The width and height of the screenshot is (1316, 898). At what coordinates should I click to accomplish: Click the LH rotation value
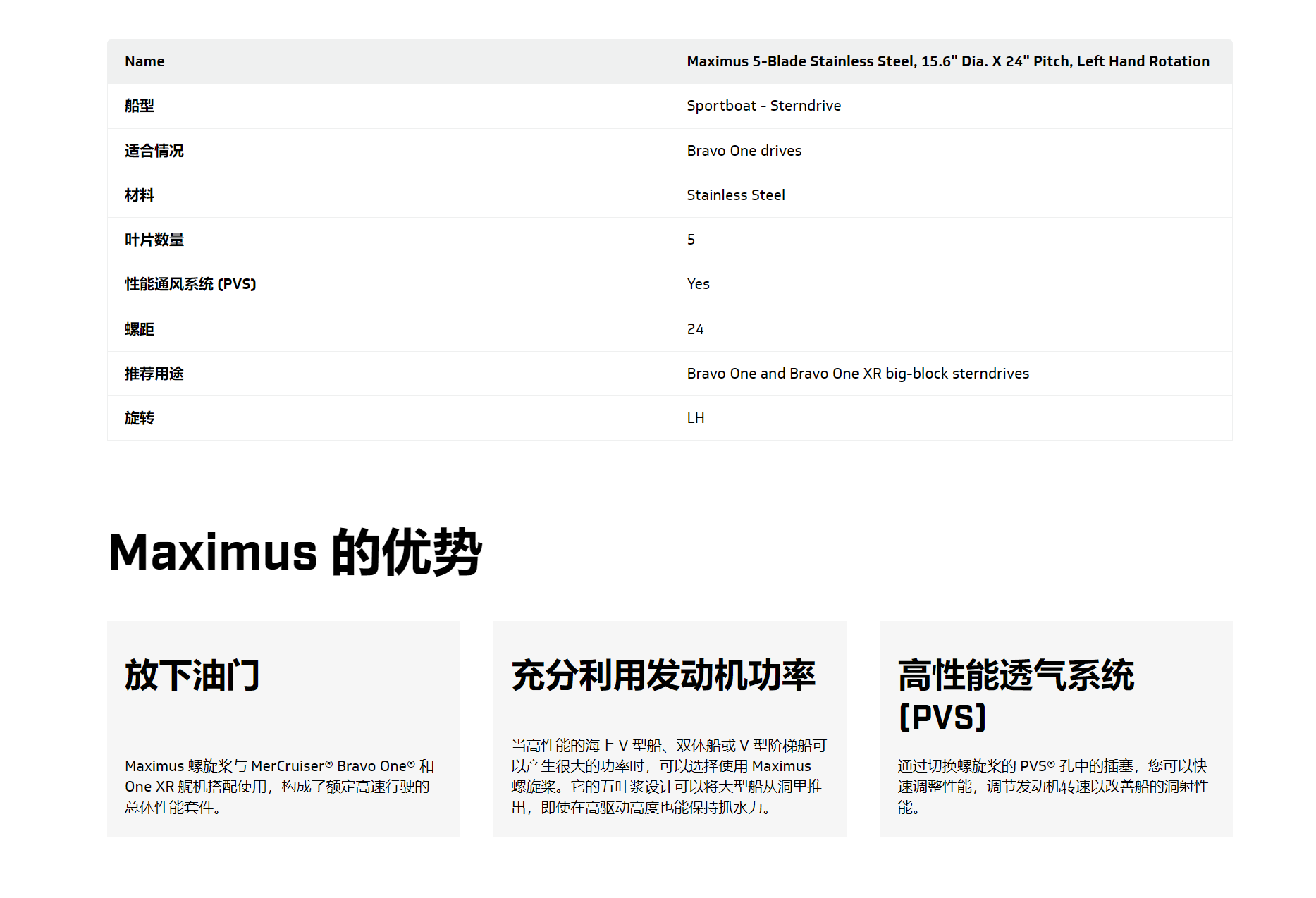695,418
